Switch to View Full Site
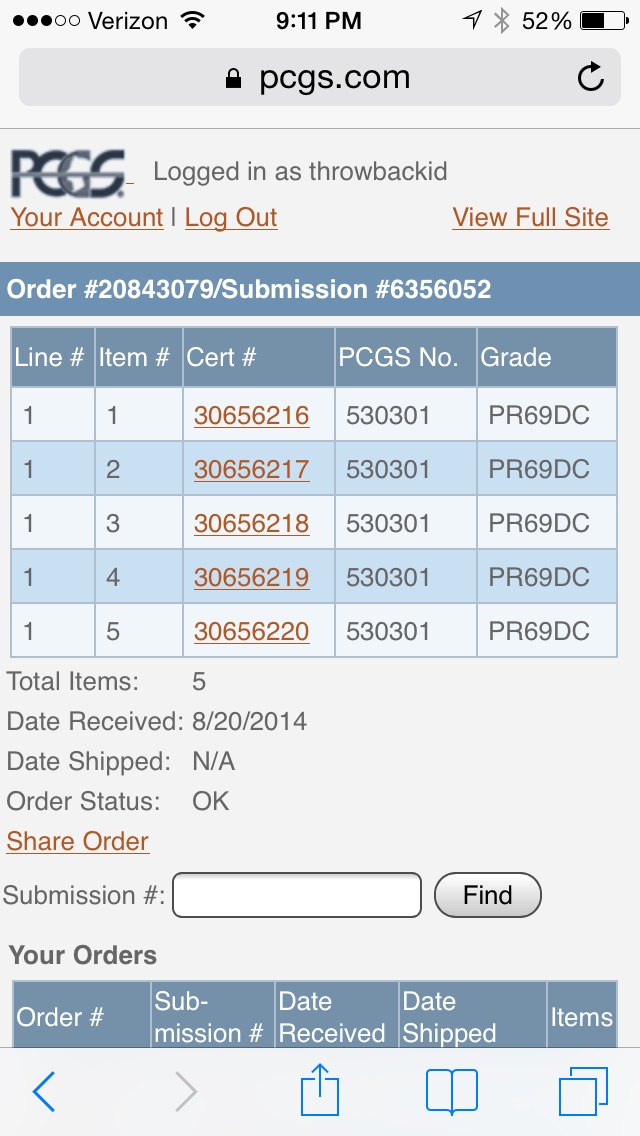This screenshot has width=640, height=1136. tap(531, 217)
